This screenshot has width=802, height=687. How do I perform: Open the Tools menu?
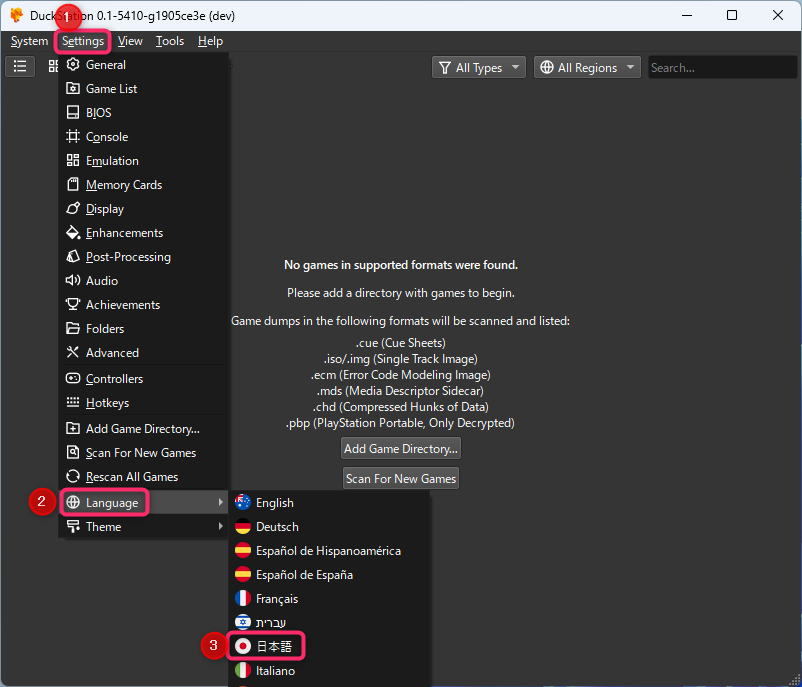click(170, 41)
